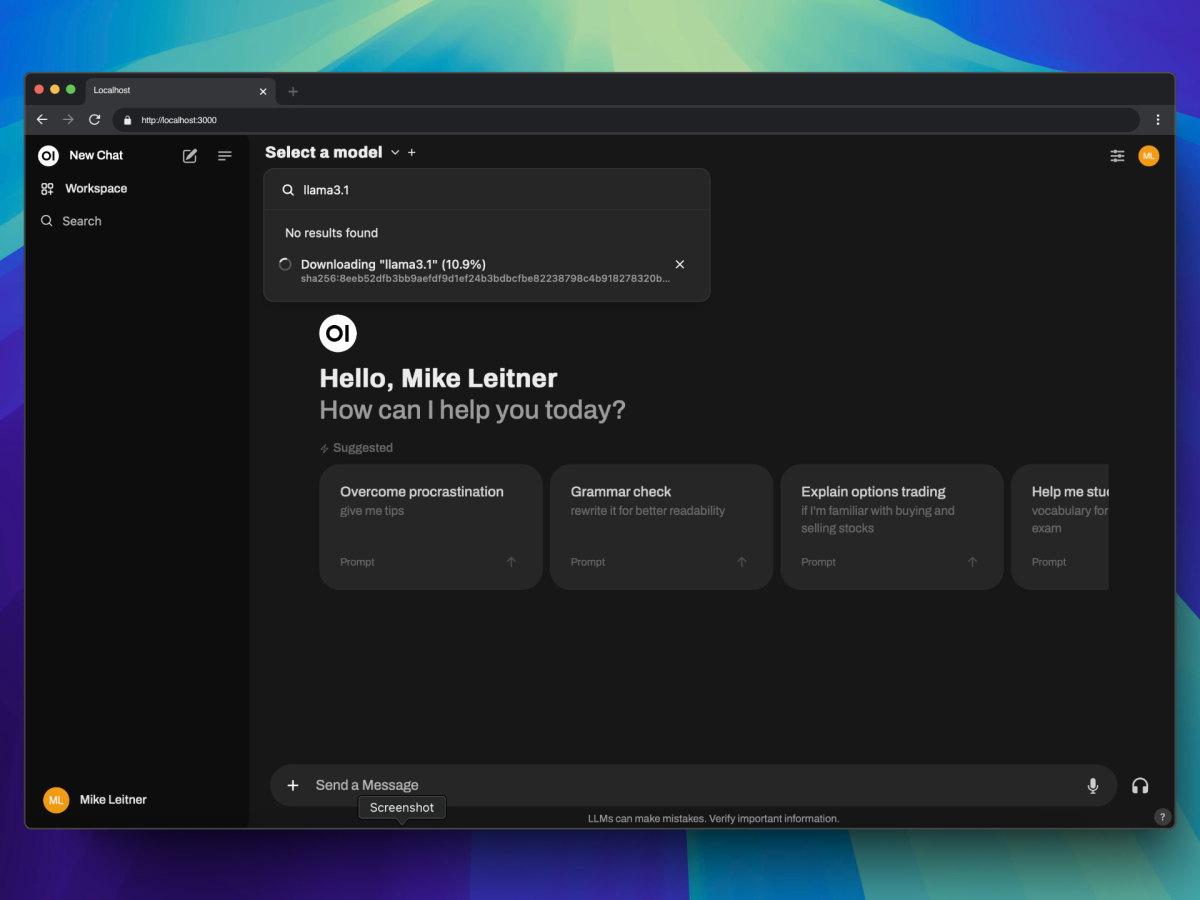Click Search in the sidebar
This screenshot has width=1200, height=900.
point(81,221)
